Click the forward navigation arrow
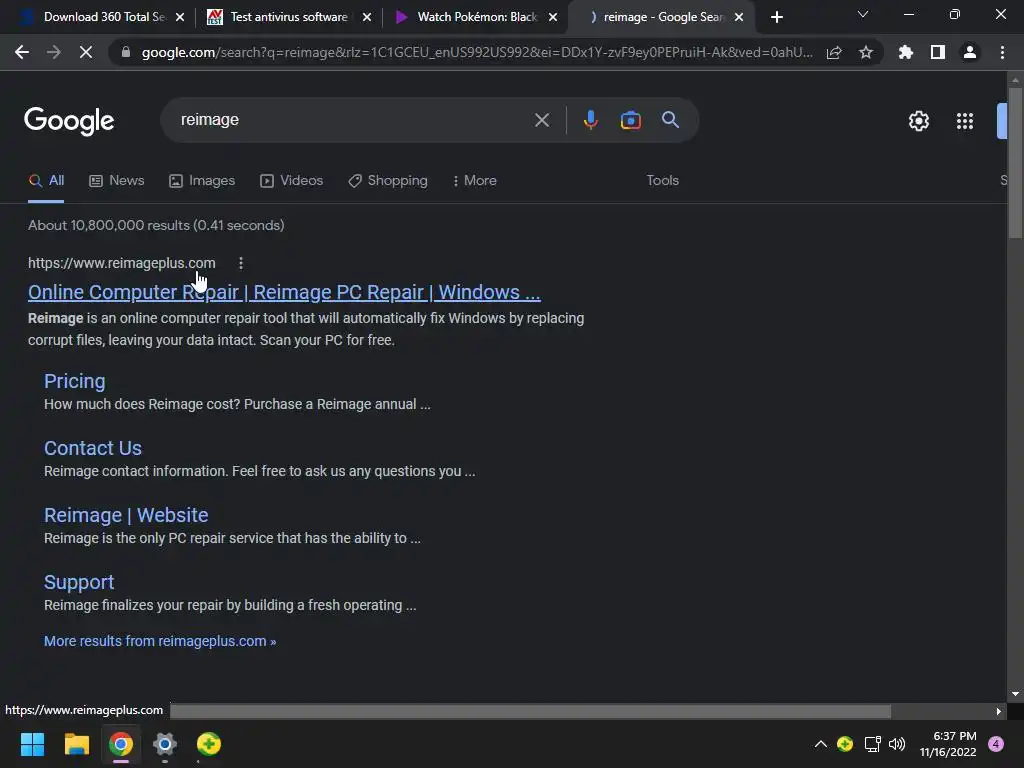 tap(54, 52)
